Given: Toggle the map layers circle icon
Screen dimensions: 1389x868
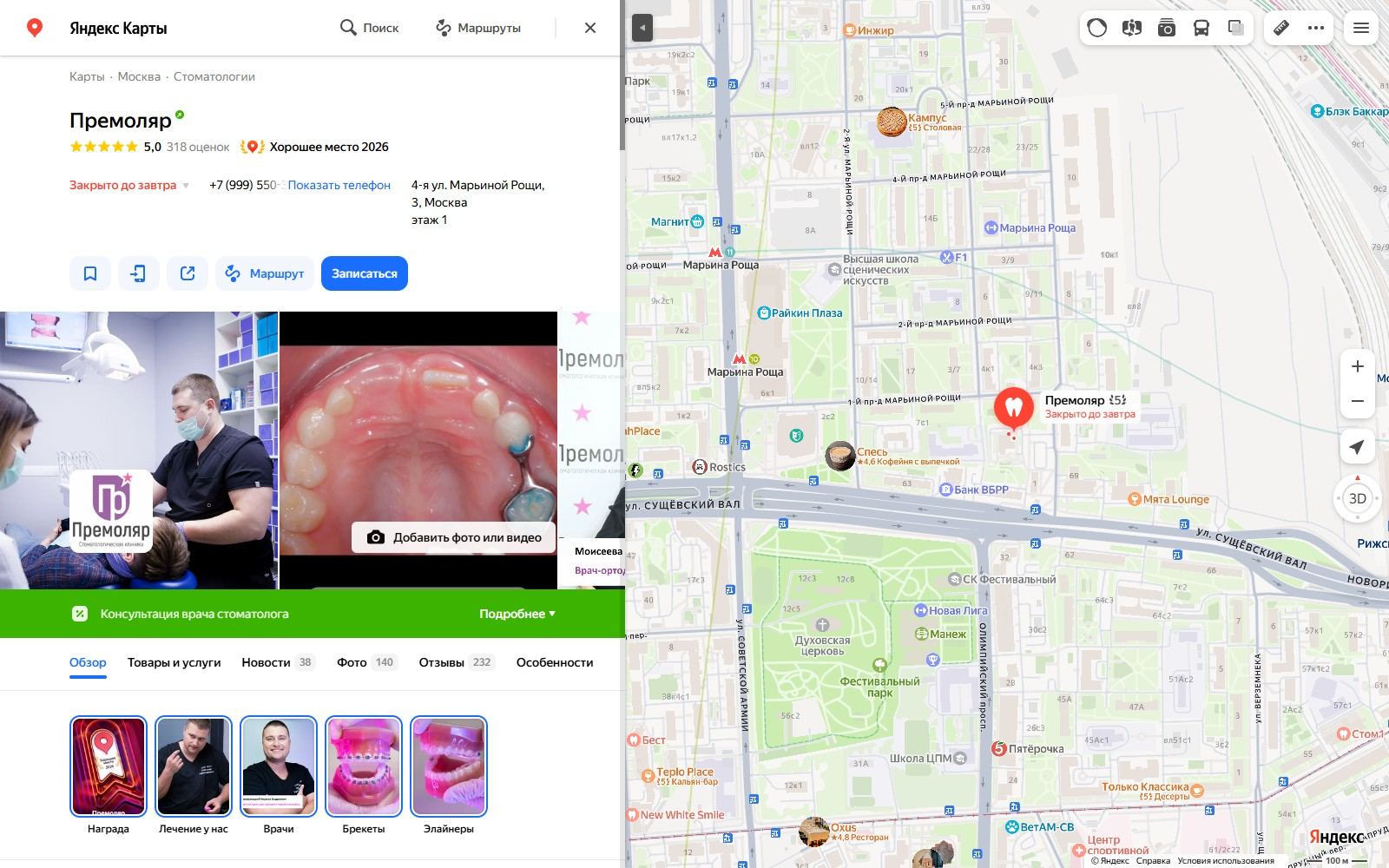Looking at the screenshot, I should [1097, 28].
